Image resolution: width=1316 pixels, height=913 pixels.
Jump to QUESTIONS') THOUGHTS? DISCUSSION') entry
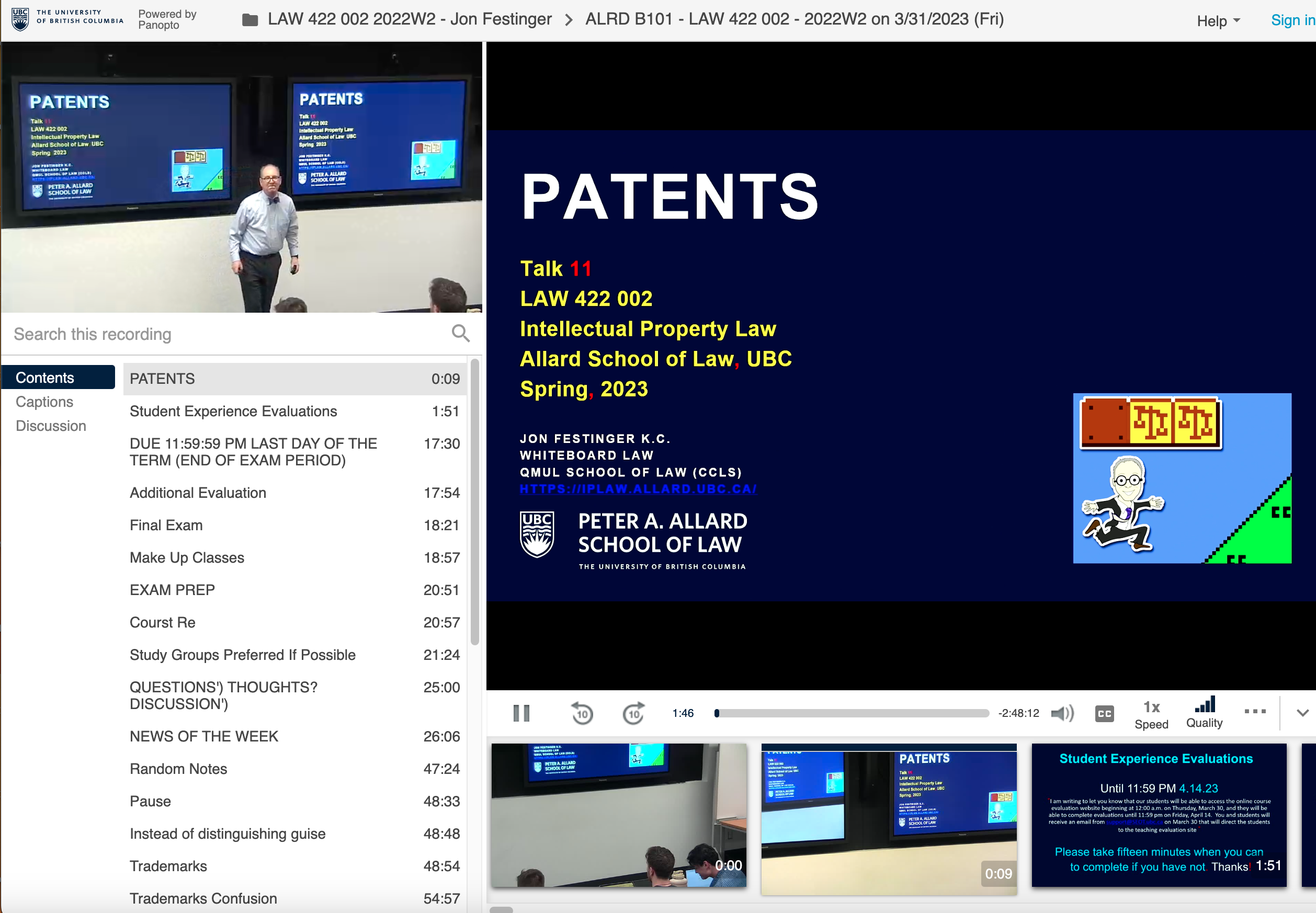(x=294, y=695)
